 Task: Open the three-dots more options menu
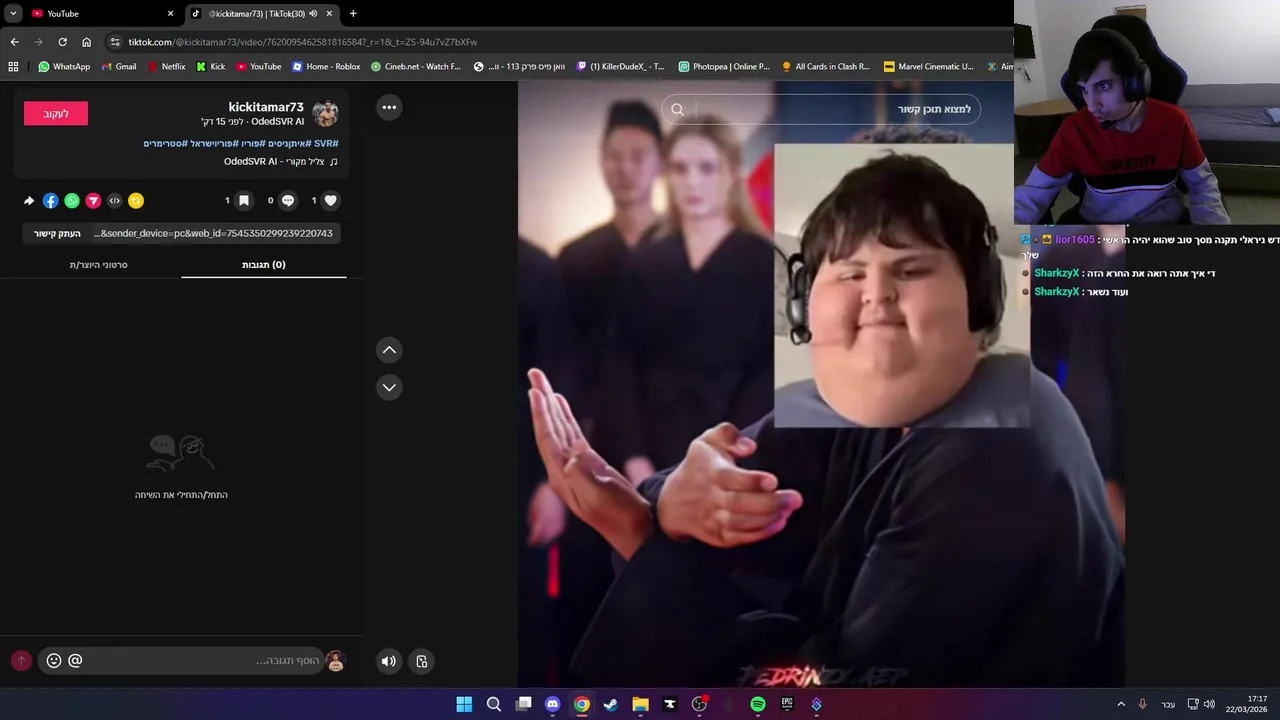coord(389,107)
